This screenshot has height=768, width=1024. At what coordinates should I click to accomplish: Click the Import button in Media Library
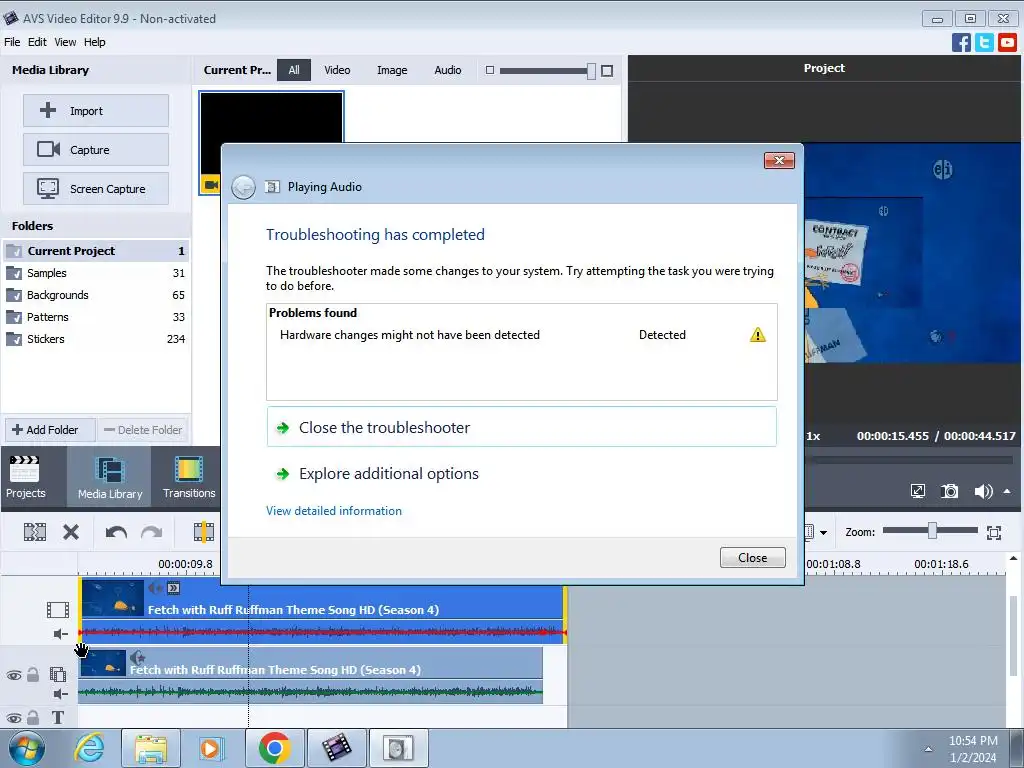pyautogui.click(x=96, y=110)
